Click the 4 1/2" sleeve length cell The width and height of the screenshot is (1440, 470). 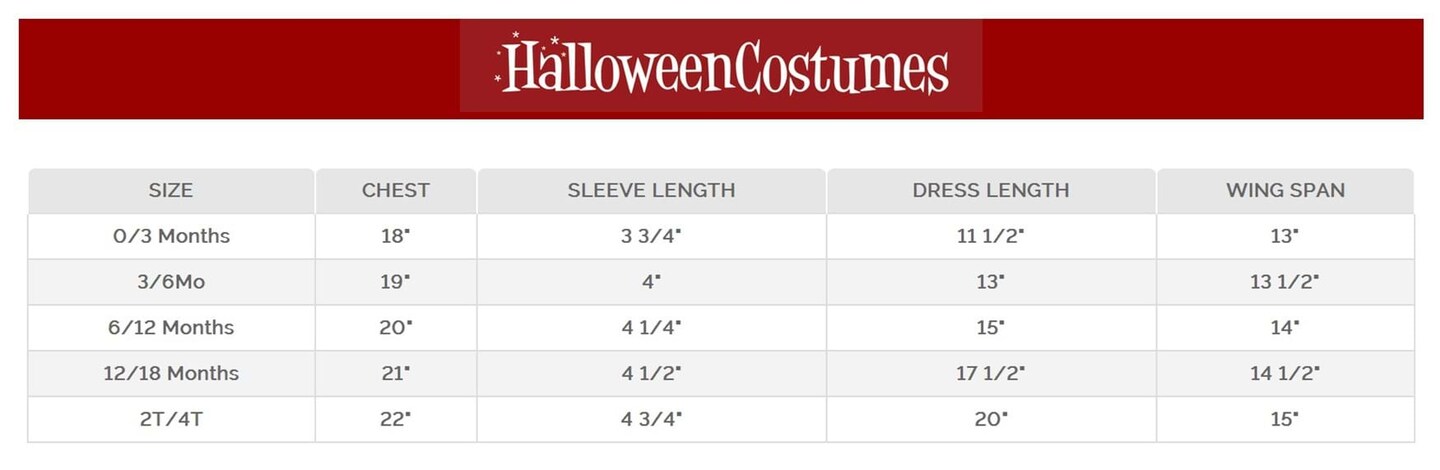(651, 374)
